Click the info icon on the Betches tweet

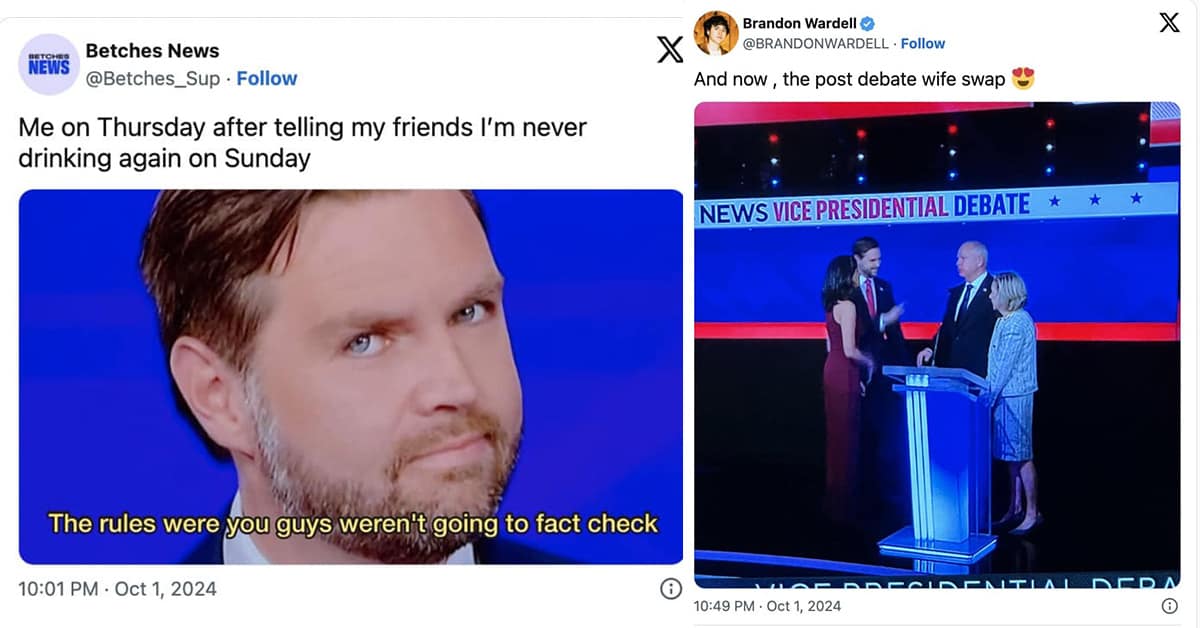tap(671, 589)
